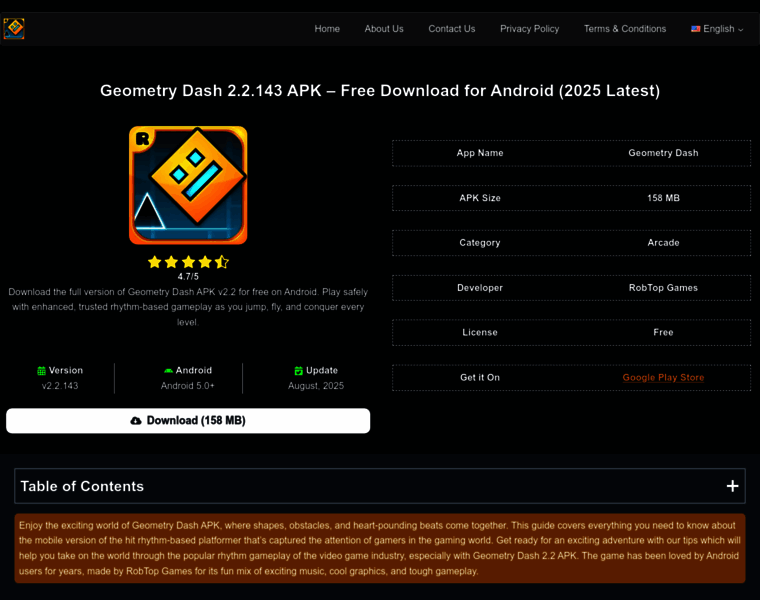Click the Free license value
The width and height of the screenshot is (760, 600).
[663, 332]
